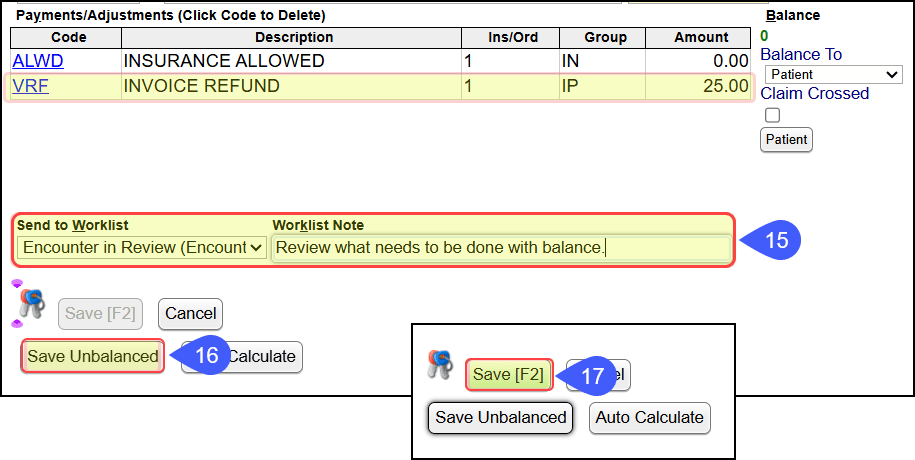Click the step 17 callout marker
Viewport: 915px width, 460px height.
point(586,375)
